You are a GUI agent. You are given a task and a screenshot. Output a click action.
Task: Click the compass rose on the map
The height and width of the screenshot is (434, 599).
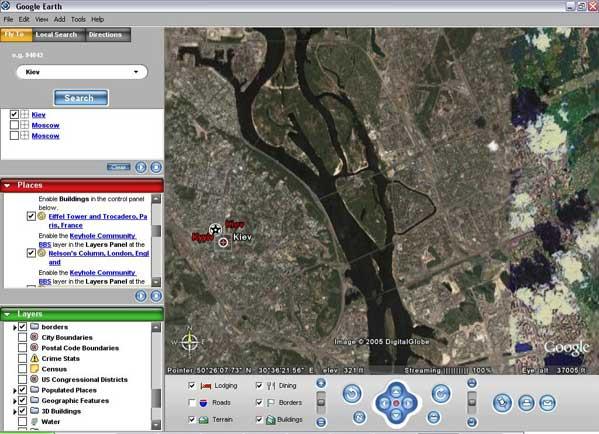(x=189, y=342)
